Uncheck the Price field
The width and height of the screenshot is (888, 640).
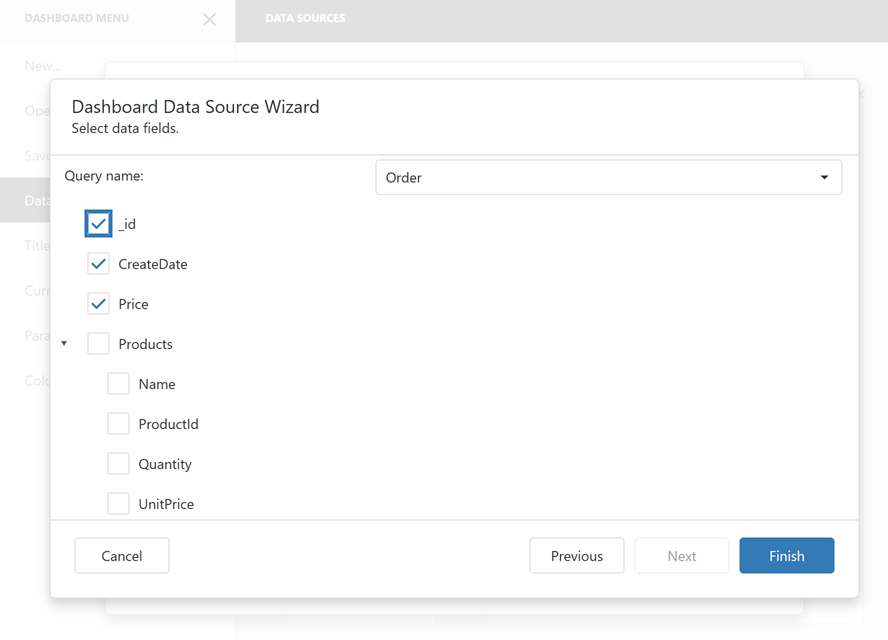[98, 303]
